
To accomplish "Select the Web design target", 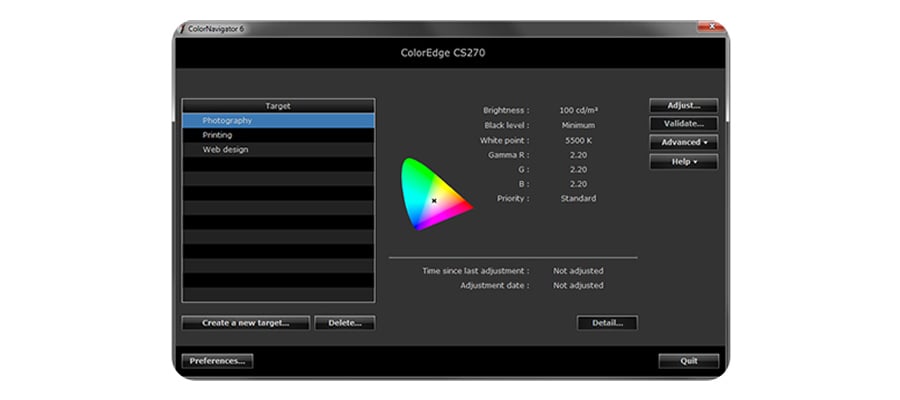I will [278, 149].
